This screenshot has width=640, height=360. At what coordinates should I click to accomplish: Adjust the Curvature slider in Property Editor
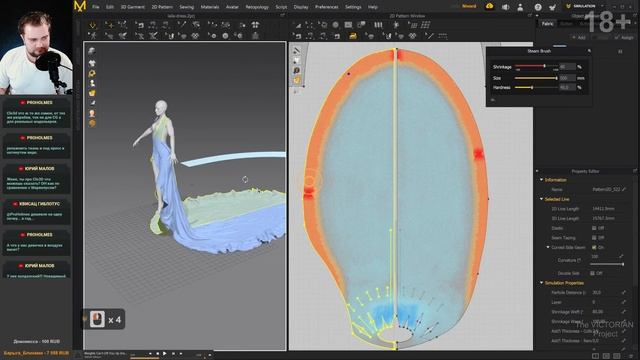[607, 264]
